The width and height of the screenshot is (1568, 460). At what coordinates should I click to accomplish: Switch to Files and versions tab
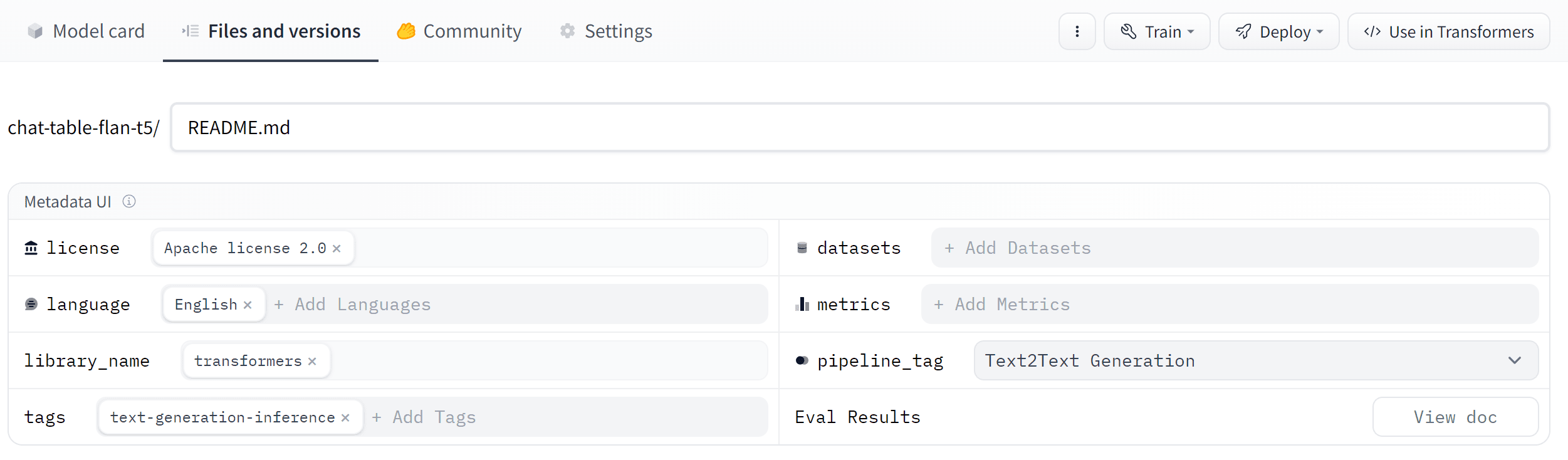271,31
